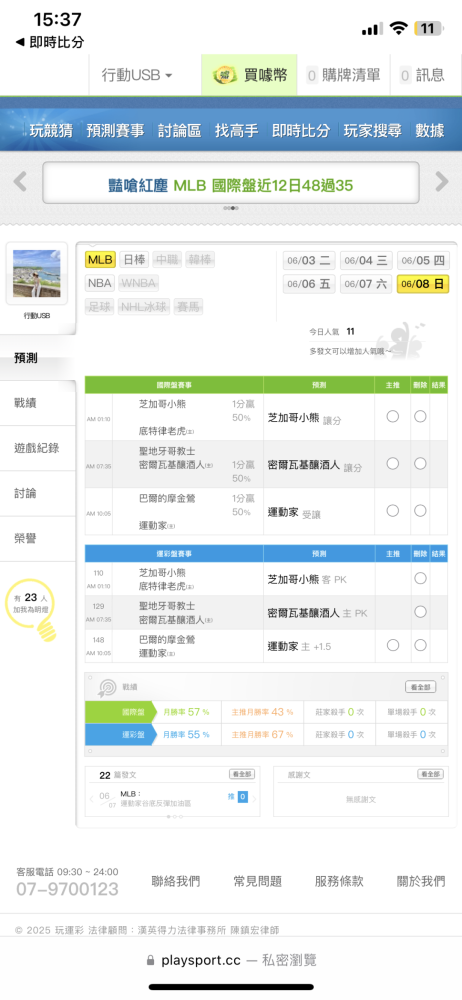
Task: Pick date 06/08 日
Action: [423, 284]
